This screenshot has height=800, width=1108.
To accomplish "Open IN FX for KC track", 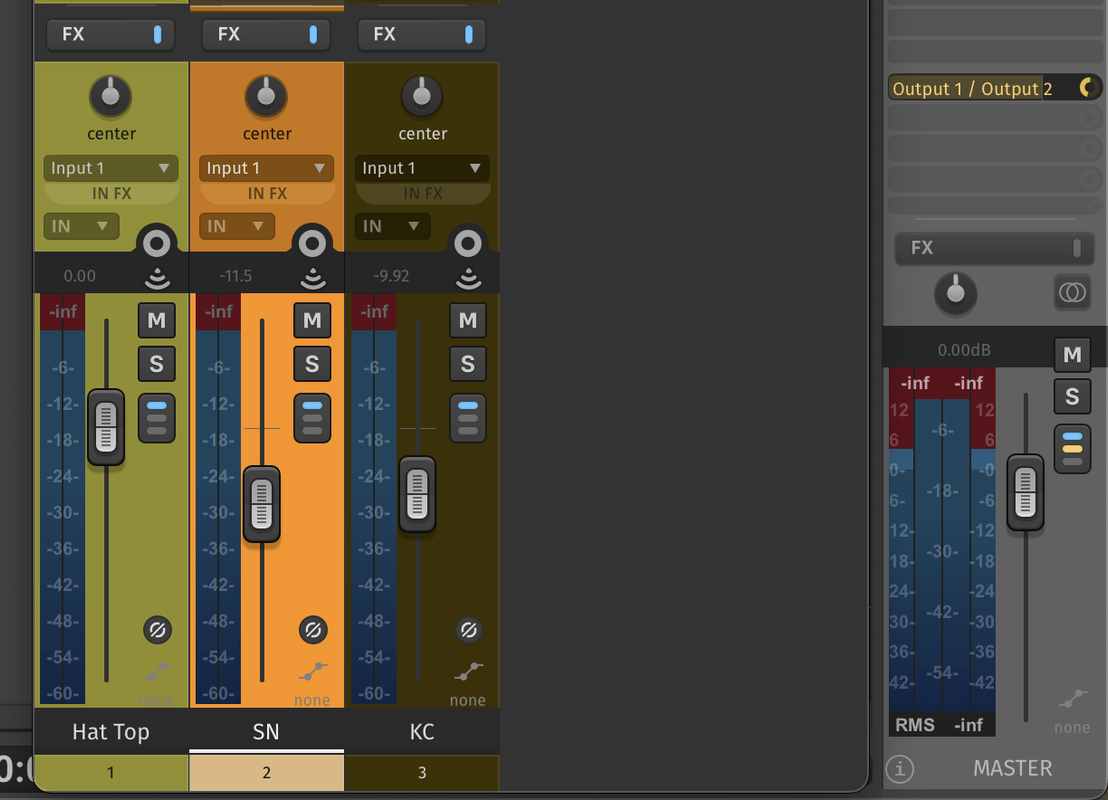I will click(x=422, y=194).
